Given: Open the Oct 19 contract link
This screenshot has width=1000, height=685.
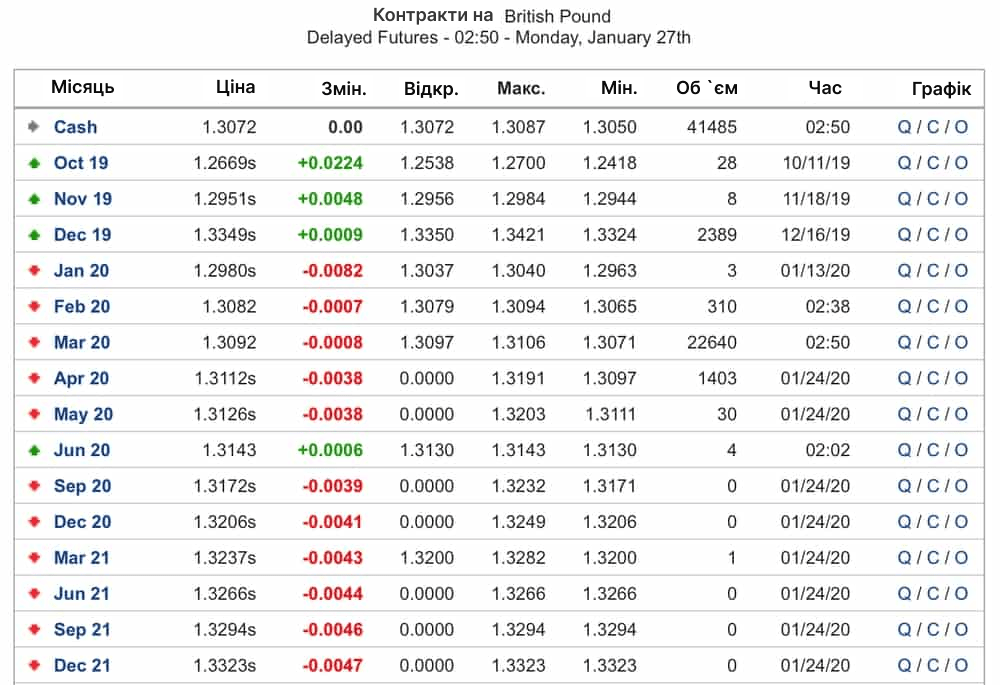Looking at the screenshot, I should click(81, 163).
